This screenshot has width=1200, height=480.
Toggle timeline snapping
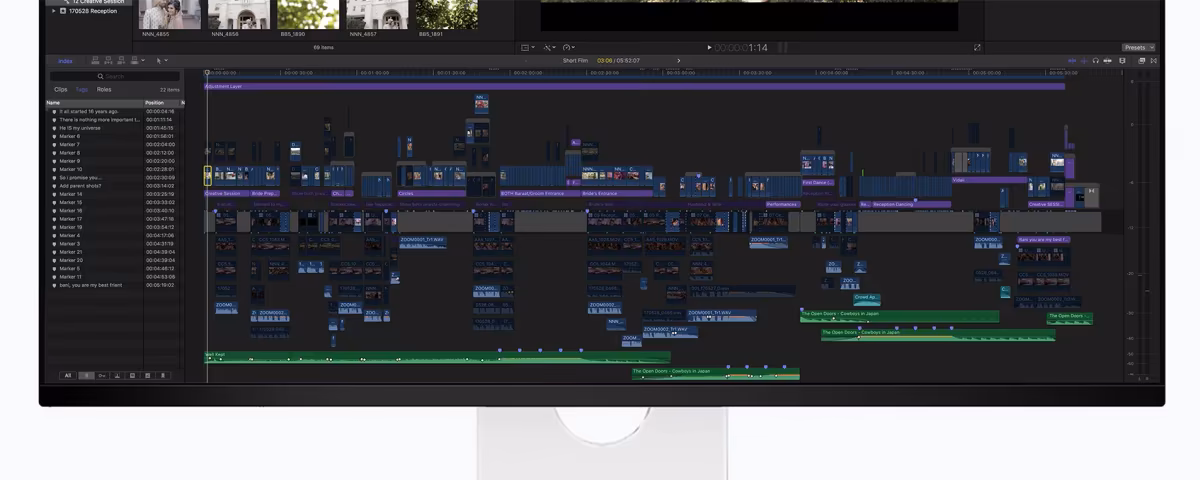[1107, 60]
